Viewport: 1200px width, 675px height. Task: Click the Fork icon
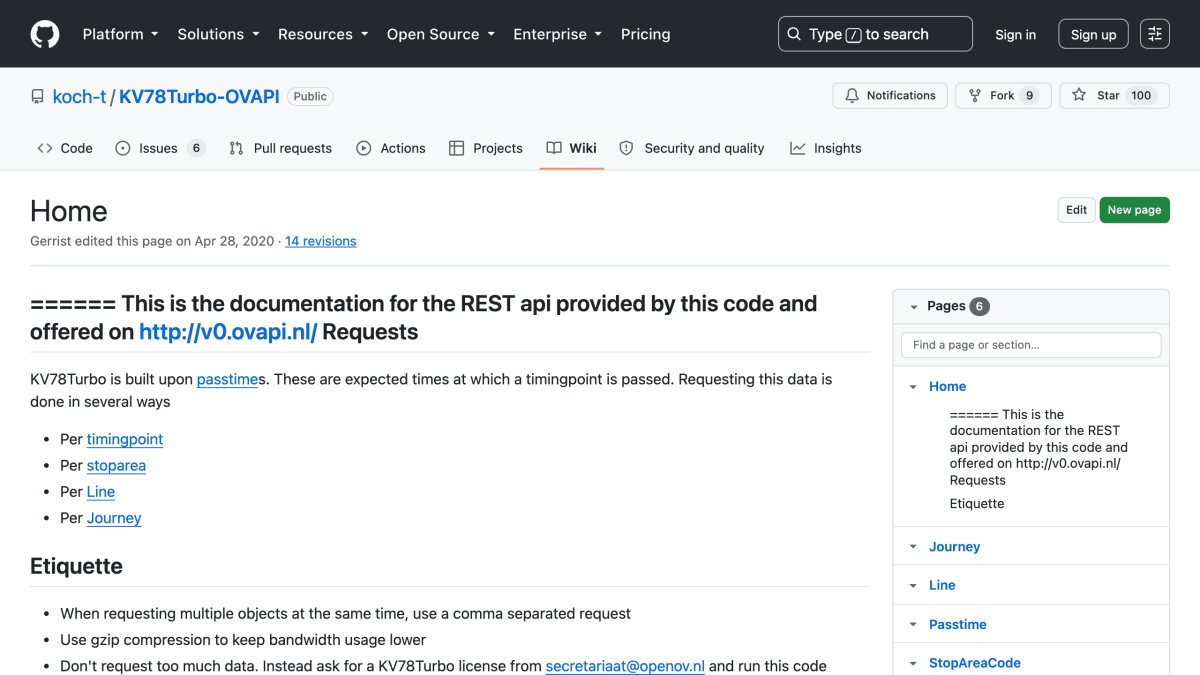click(975, 96)
